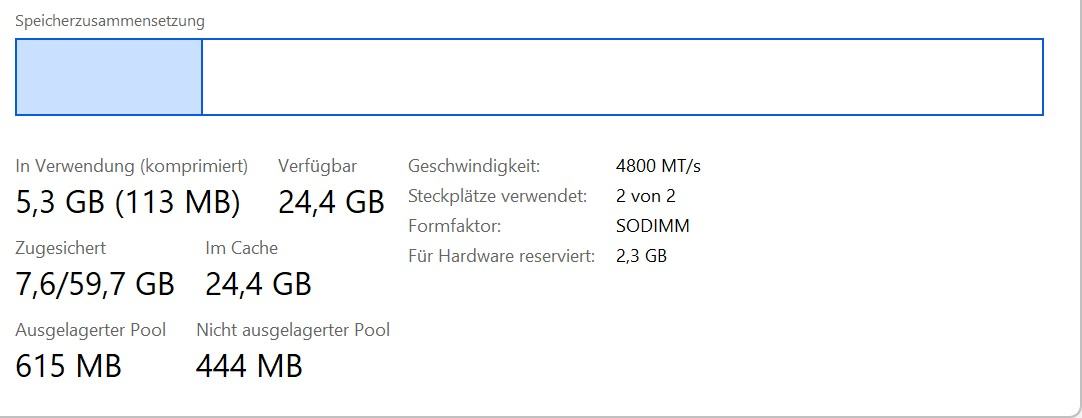Click the Zugesichert label
This screenshot has height=418, width=1082.
(60, 248)
